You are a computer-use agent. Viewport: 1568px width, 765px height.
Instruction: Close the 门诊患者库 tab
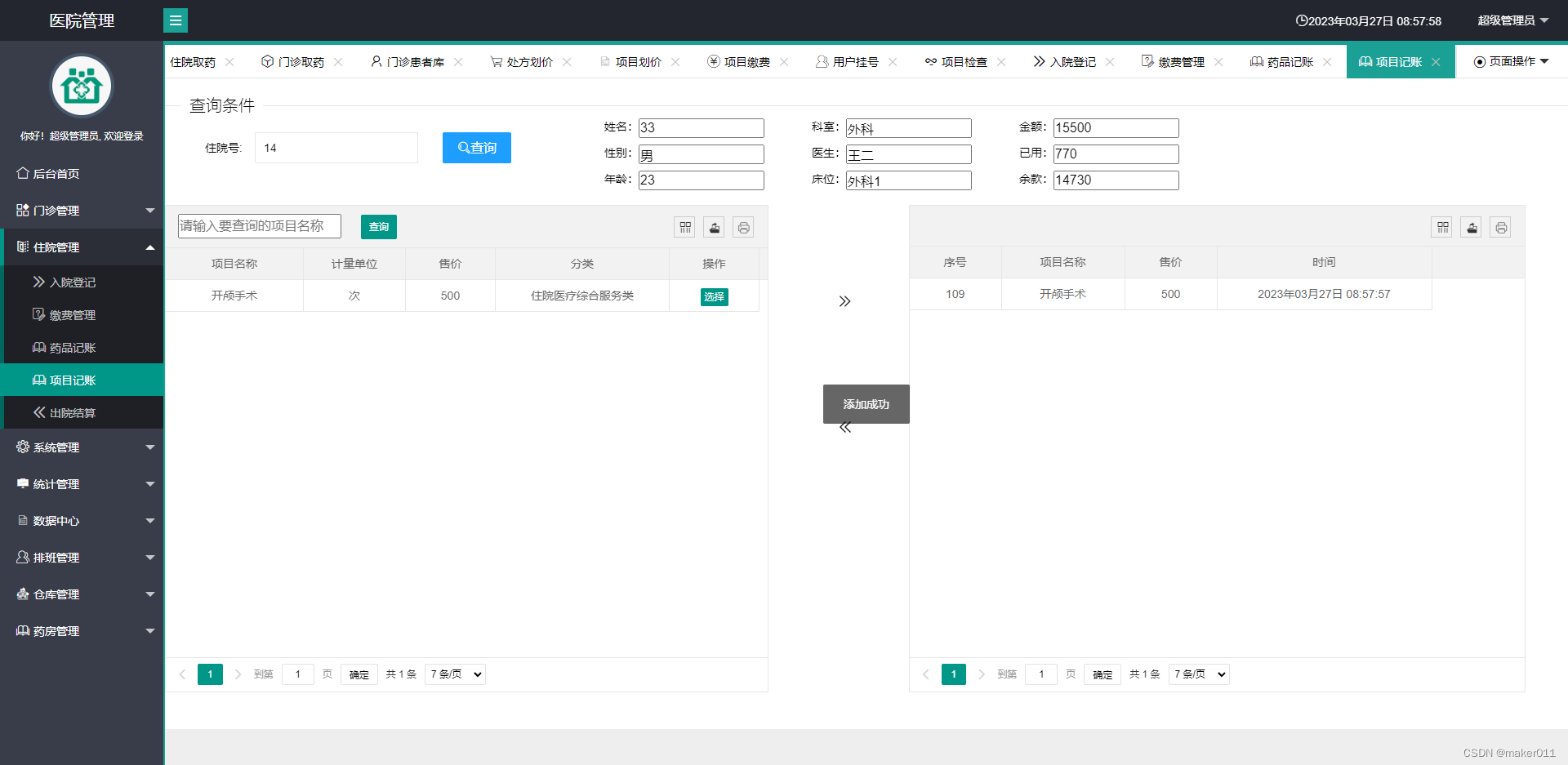(x=458, y=62)
